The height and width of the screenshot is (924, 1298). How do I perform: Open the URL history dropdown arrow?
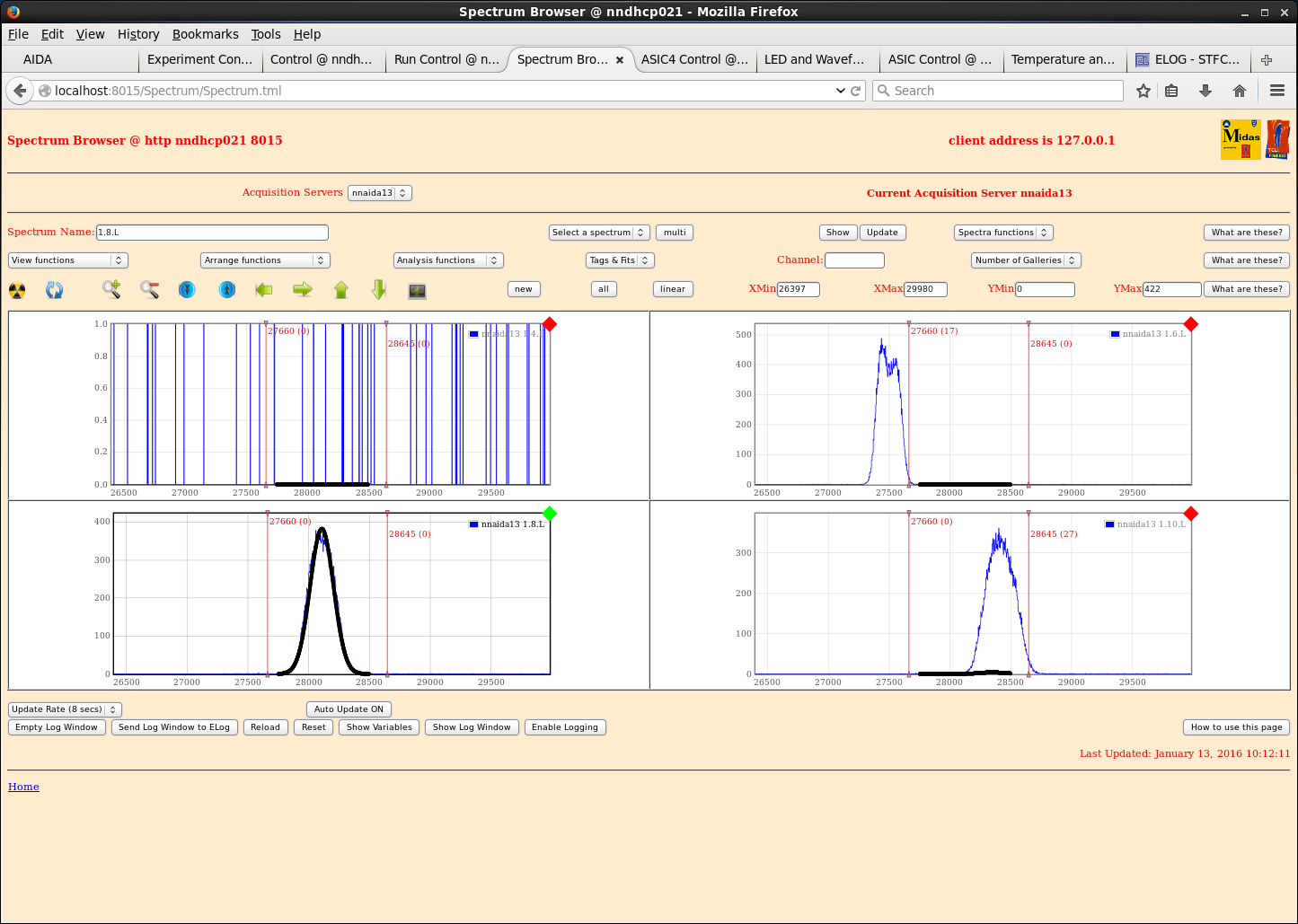[x=841, y=91]
